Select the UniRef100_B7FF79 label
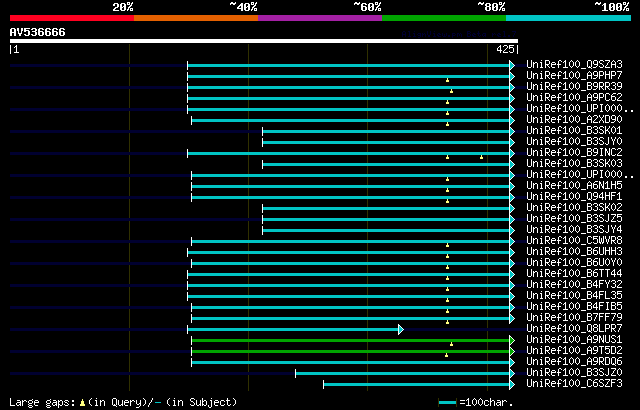 click(x=574, y=318)
